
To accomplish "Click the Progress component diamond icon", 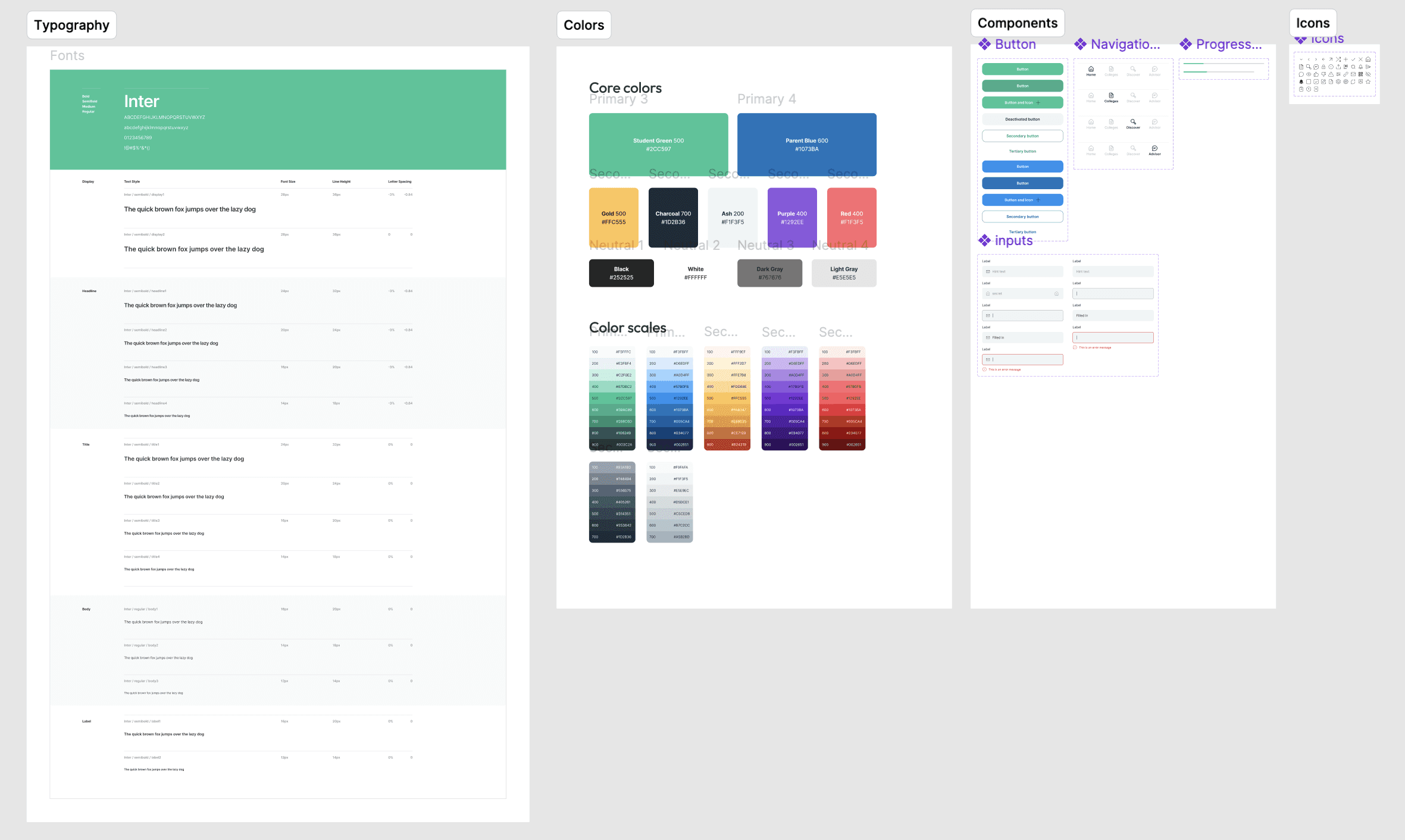I will pos(1186,44).
